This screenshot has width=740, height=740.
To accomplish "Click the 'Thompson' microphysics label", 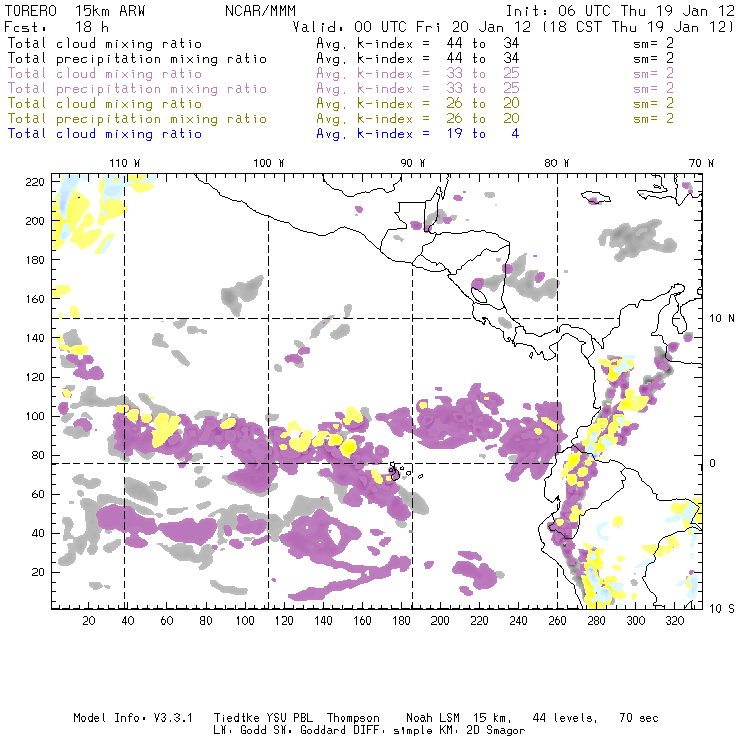I will [353, 719].
